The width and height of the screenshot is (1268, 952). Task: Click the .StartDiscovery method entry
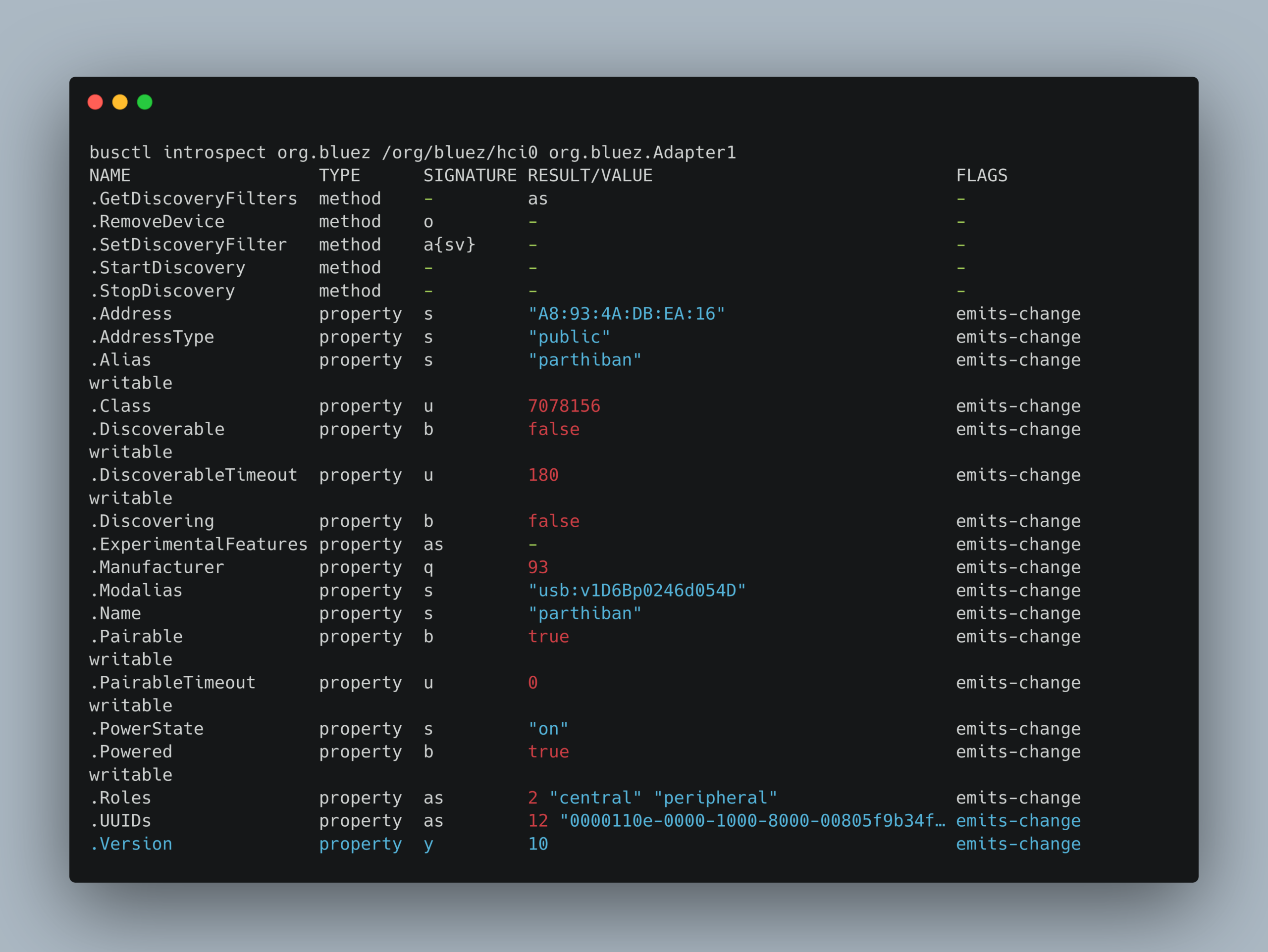click(167, 267)
